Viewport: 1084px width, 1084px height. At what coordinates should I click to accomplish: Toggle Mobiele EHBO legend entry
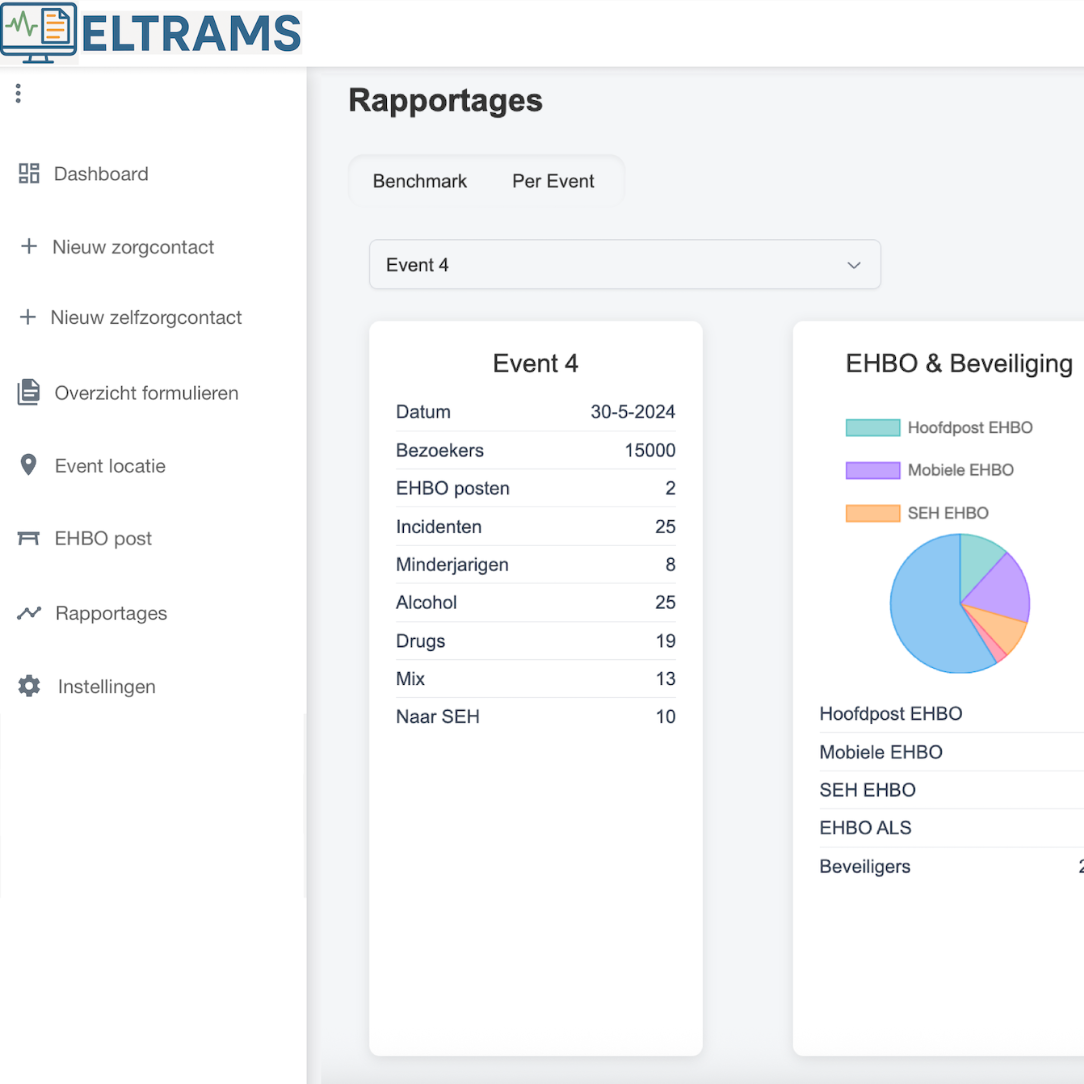coord(929,470)
